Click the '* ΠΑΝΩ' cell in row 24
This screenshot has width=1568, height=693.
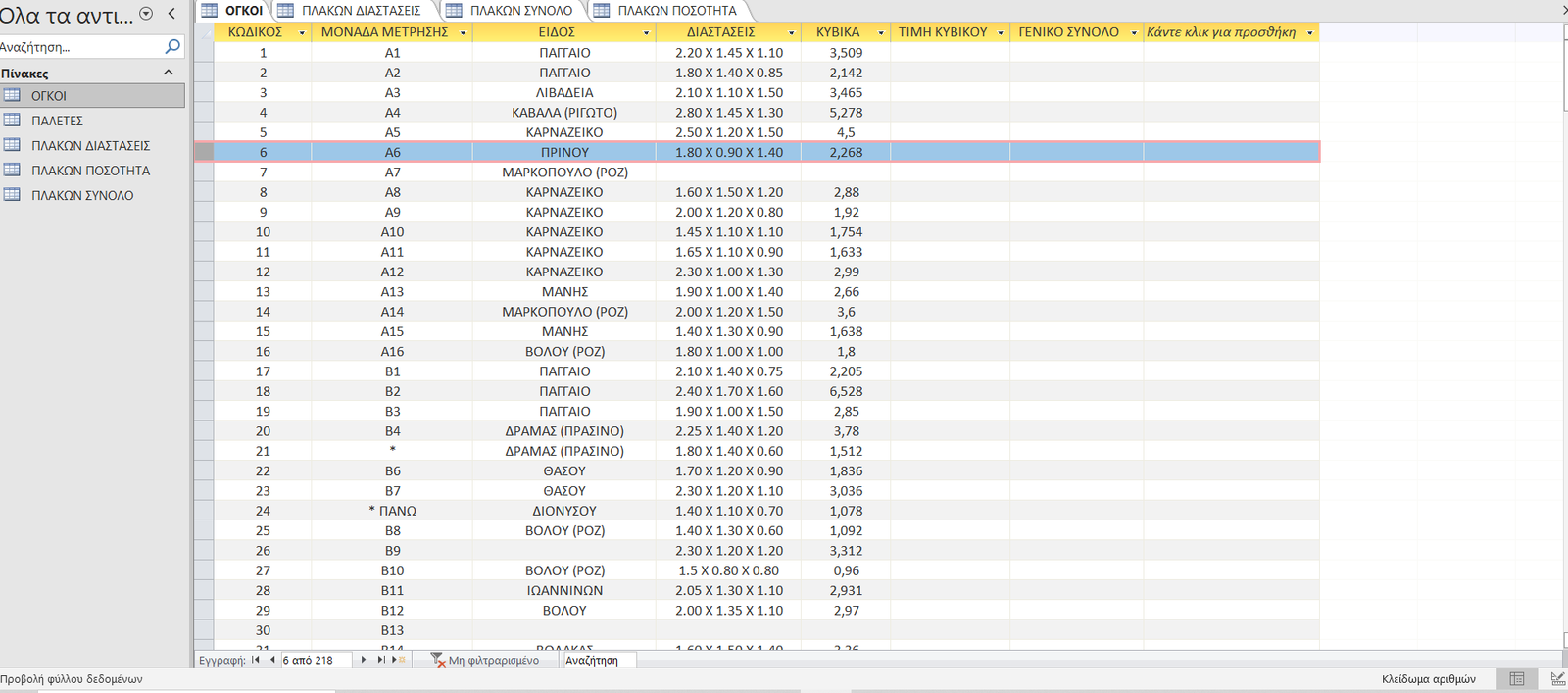[x=392, y=511]
